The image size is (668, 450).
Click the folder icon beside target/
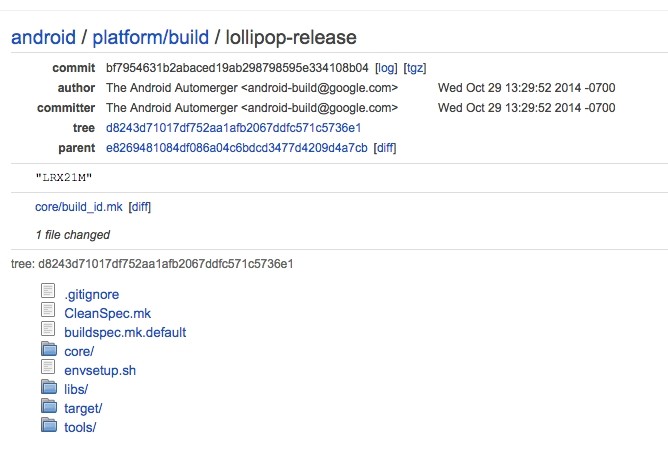[x=49, y=407]
